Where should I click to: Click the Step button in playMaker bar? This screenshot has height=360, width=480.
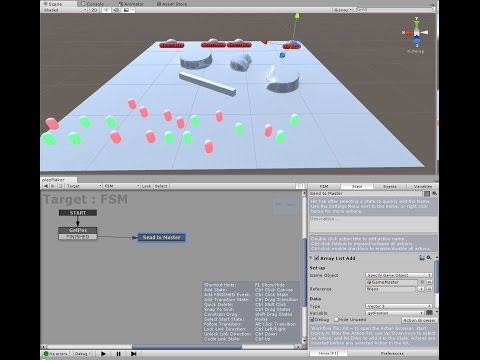133,354
